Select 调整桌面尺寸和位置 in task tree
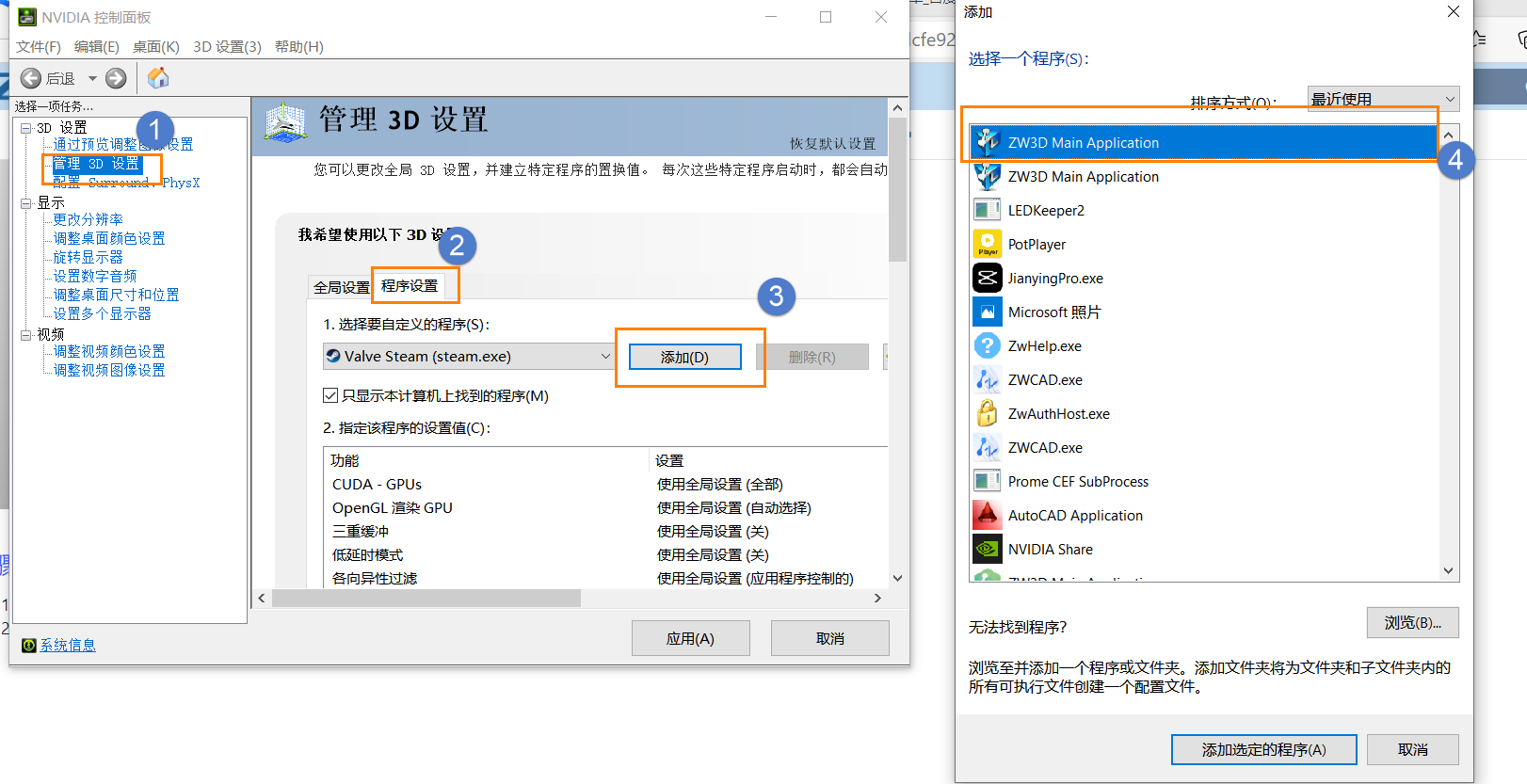1527x784 pixels. [x=116, y=295]
